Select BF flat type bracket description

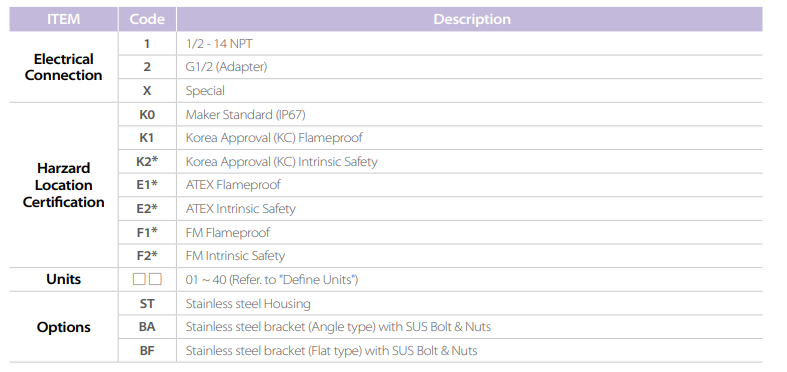331,350
